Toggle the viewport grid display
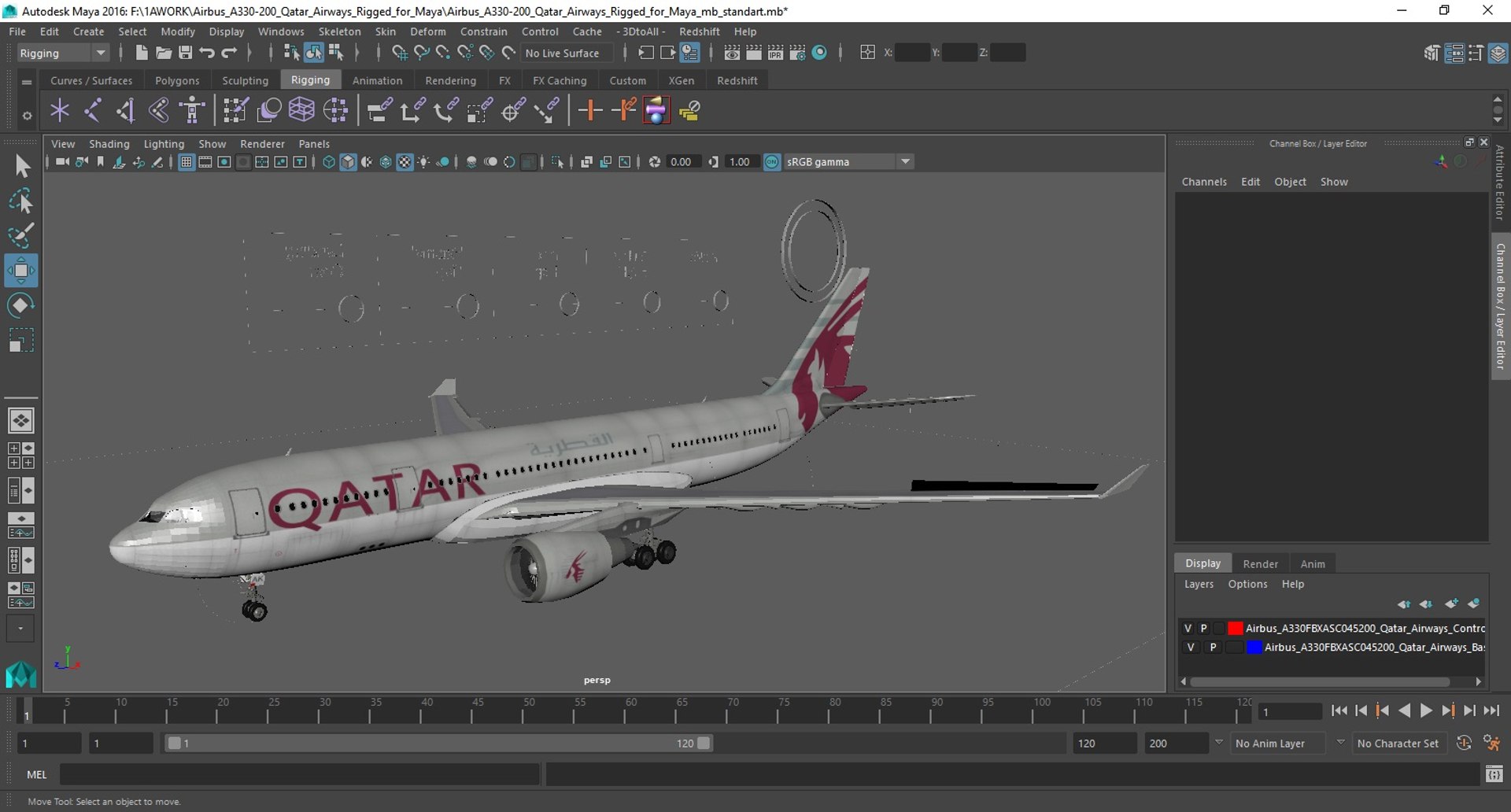The height and width of the screenshot is (812, 1511). [187, 162]
